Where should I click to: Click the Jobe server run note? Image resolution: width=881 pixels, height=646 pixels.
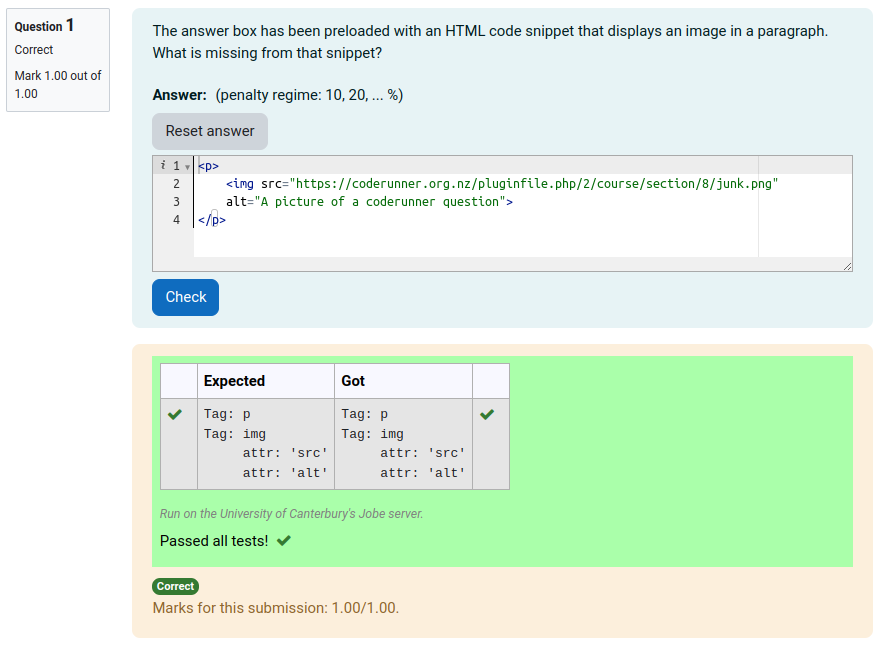(x=291, y=513)
